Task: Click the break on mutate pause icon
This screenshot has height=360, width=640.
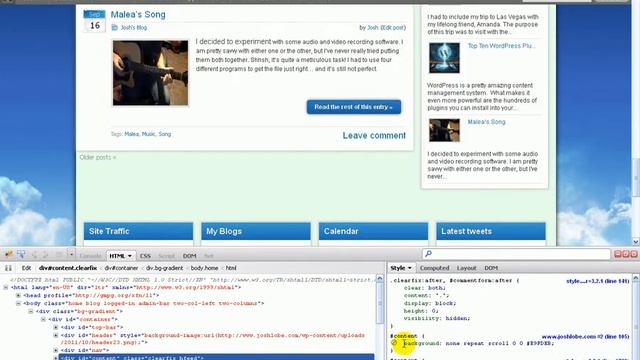Action: click(x=8, y=268)
